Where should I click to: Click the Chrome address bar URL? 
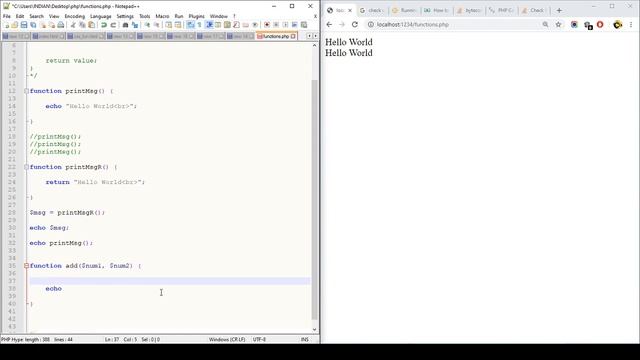coord(413,24)
